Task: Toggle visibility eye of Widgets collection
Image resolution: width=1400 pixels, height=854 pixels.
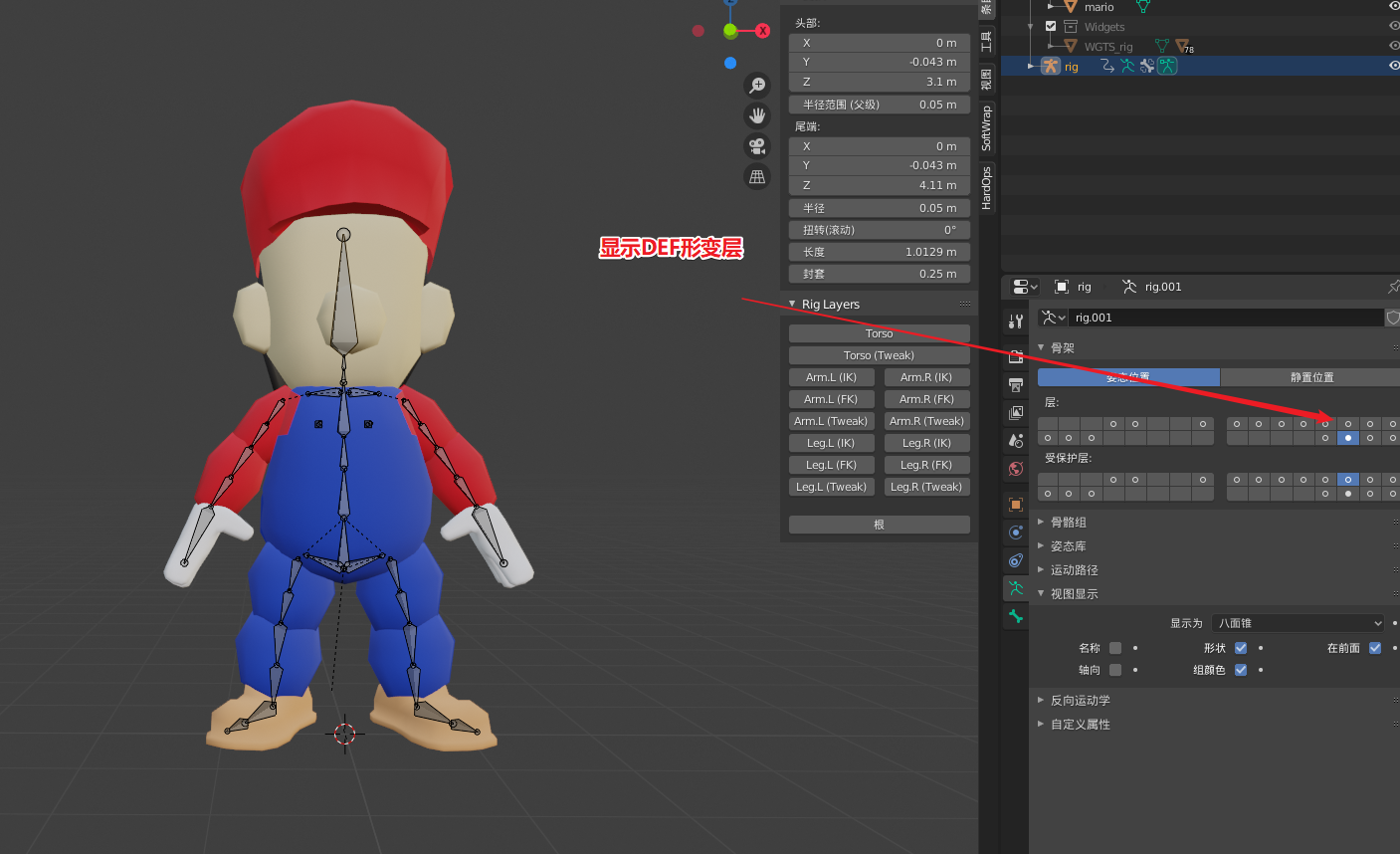Action: (1393, 27)
